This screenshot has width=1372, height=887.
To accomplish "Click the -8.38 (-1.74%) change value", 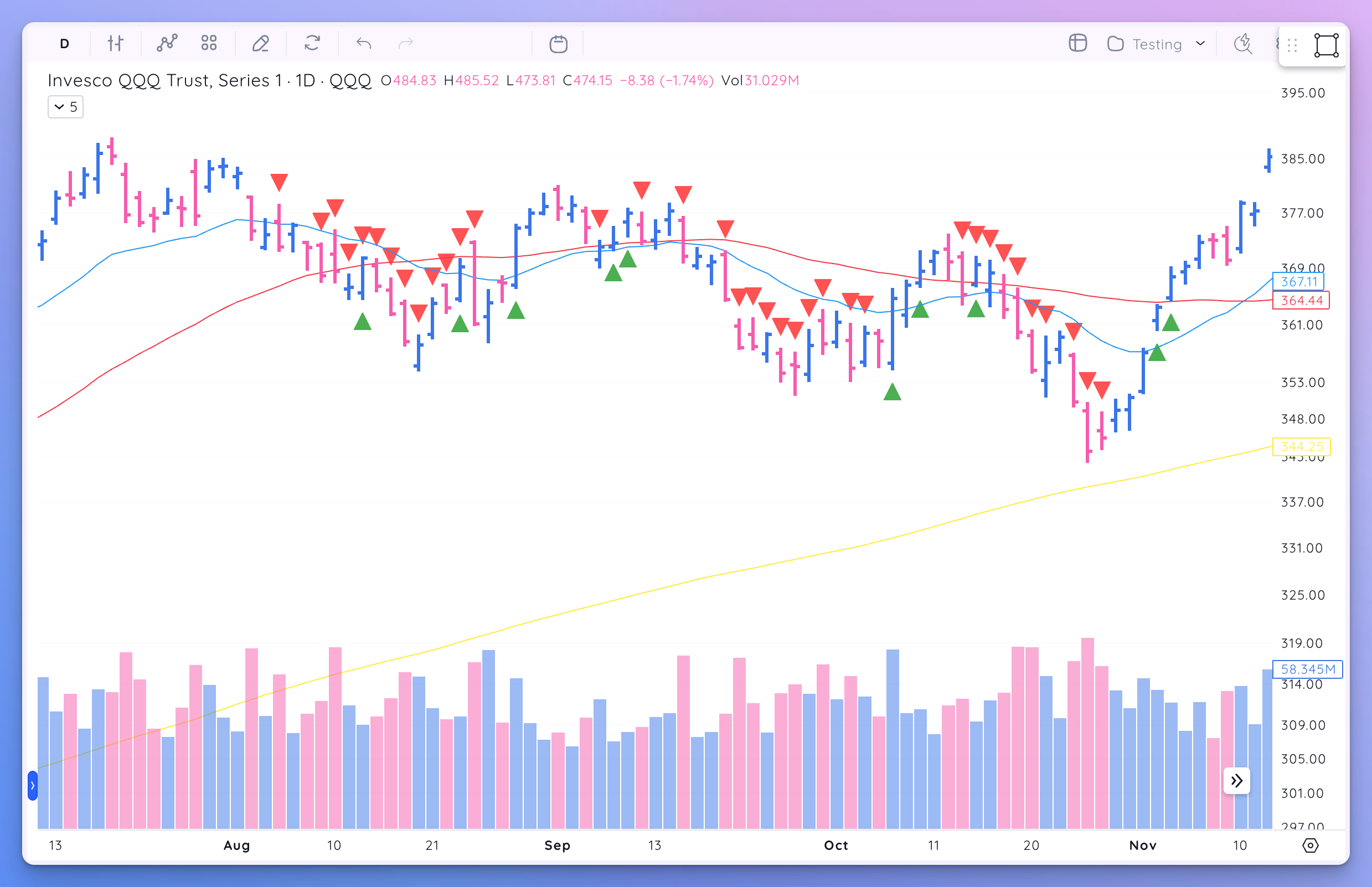I will pyautogui.click(x=667, y=81).
